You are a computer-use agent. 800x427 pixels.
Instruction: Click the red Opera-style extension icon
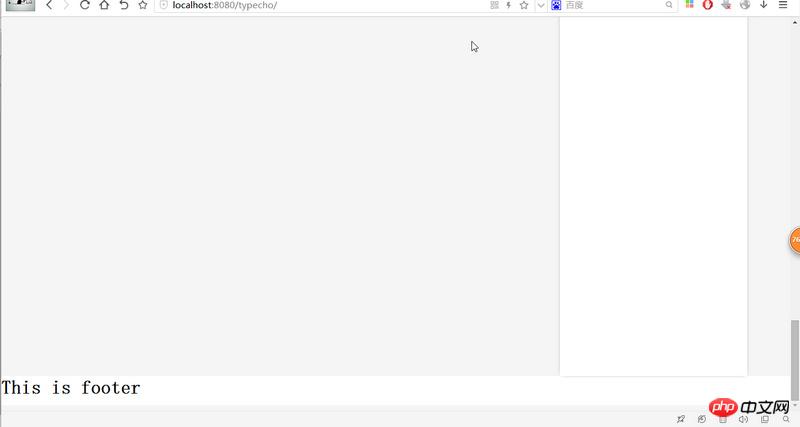pyautogui.click(x=708, y=5)
